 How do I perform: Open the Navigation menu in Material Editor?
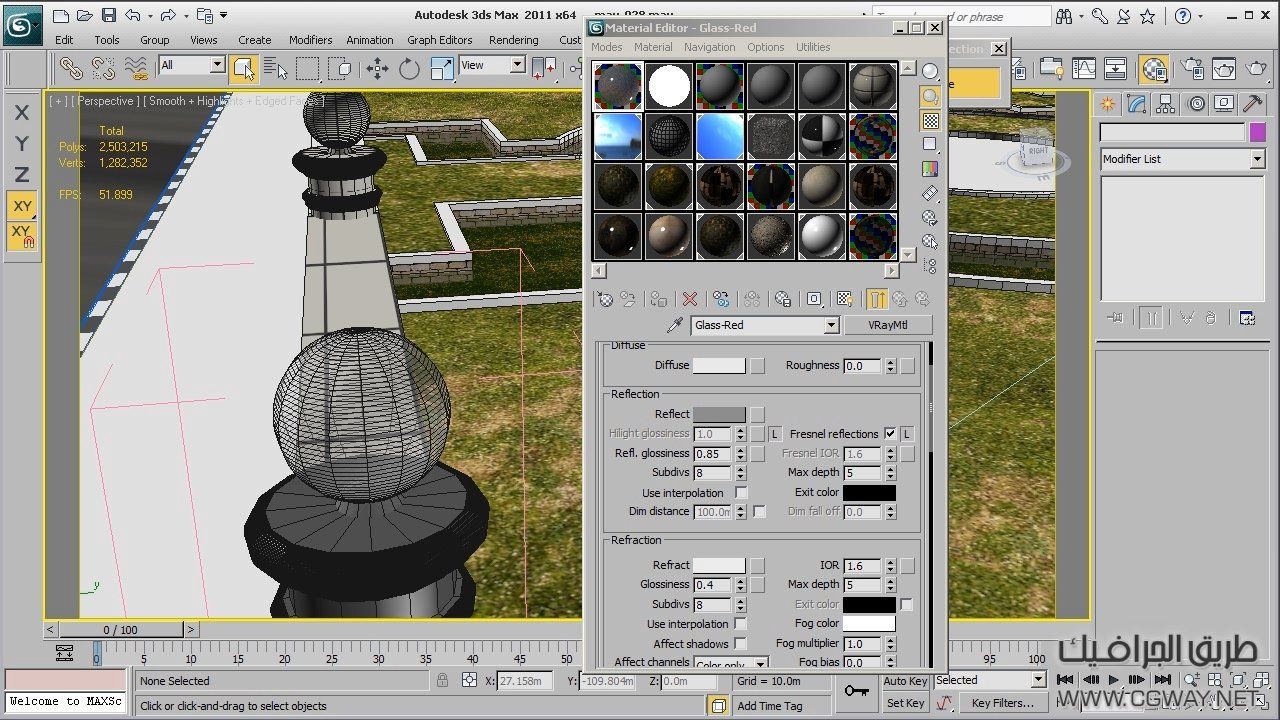709,47
